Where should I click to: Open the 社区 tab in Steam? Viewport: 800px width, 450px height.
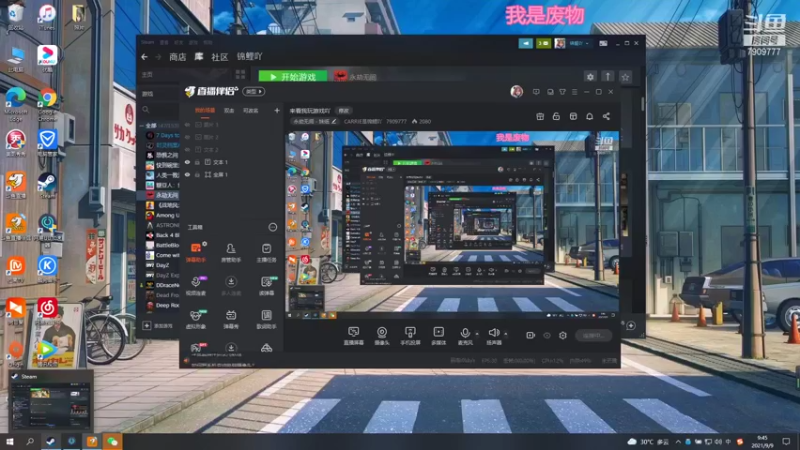(x=219, y=57)
